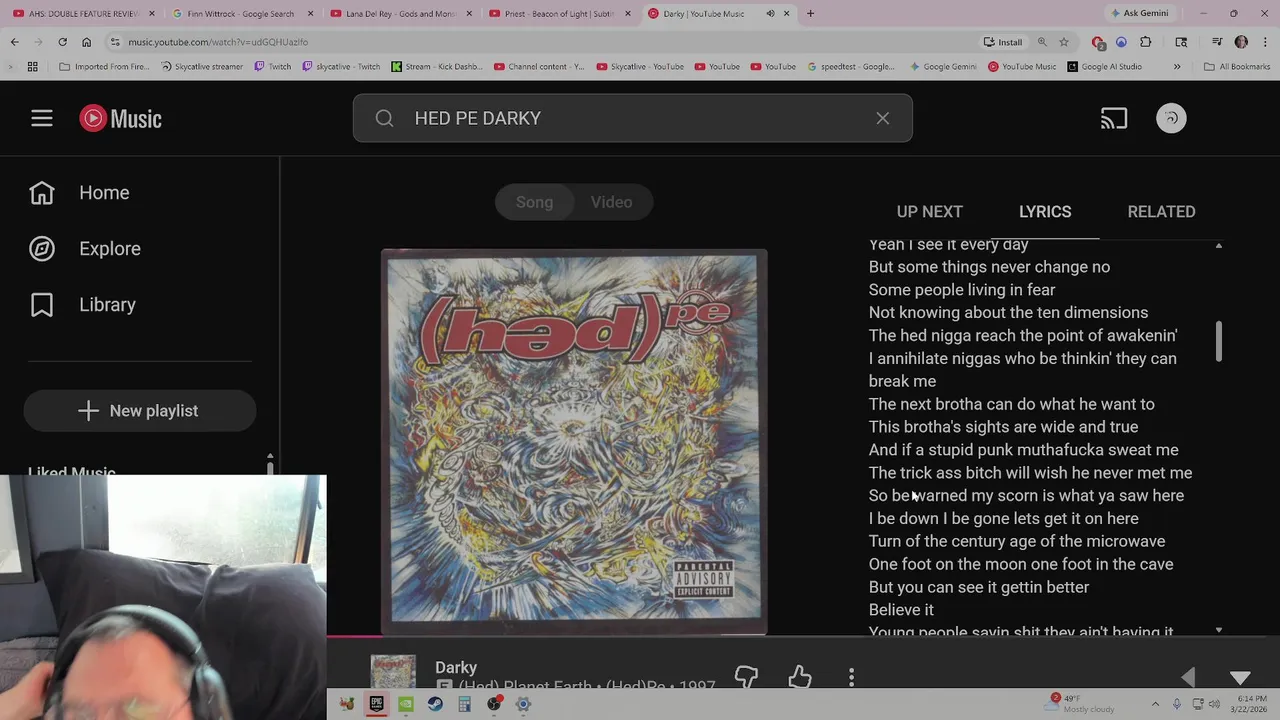Open the Calculator taskbar icon

(464, 704)
